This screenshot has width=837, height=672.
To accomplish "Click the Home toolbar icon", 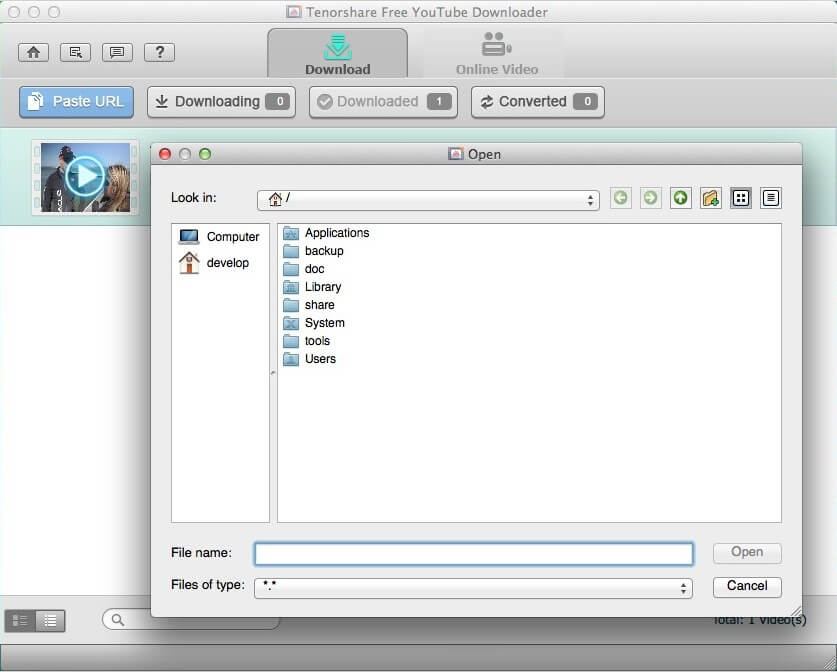I will pos(34,52).
